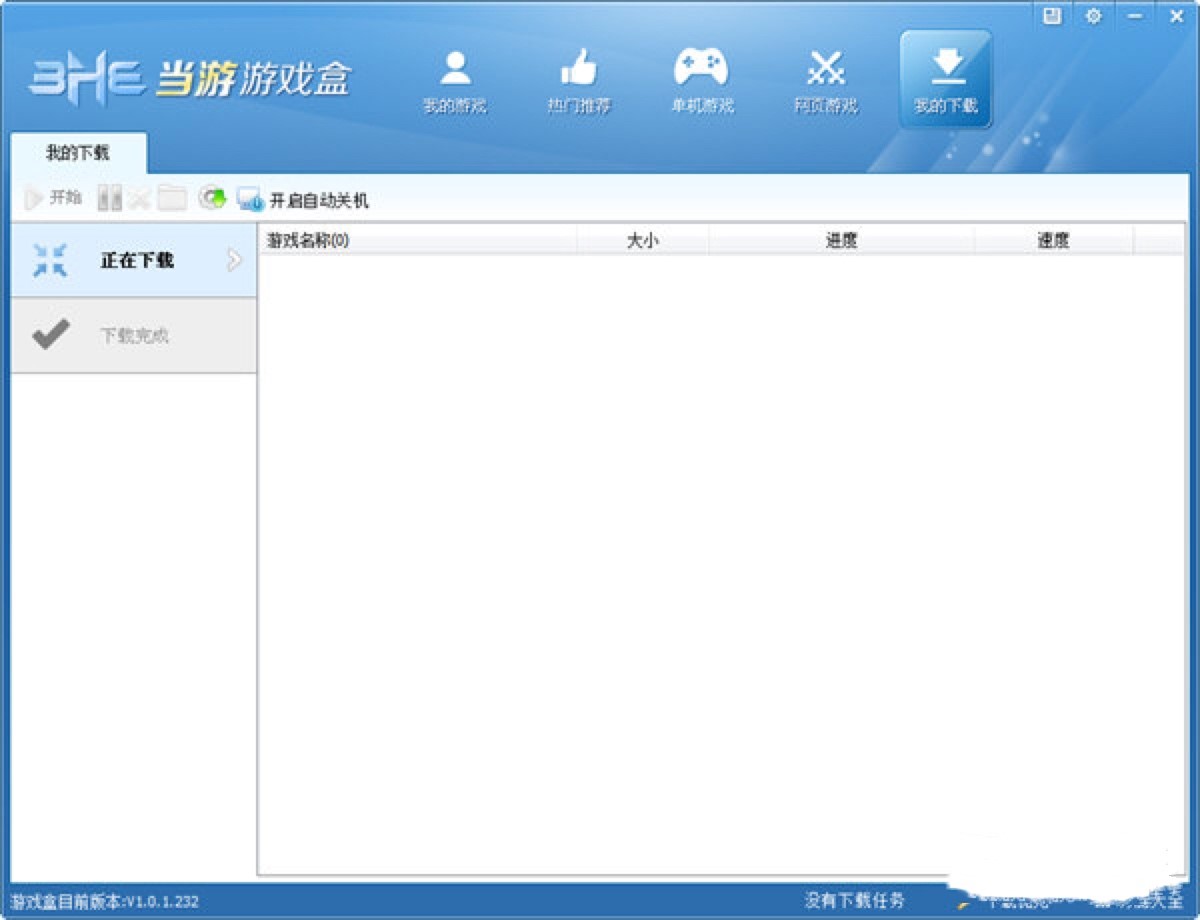Open the 单机游戏 gamepad section
The image size is (1200, 920).
click(x=701, y=81)
